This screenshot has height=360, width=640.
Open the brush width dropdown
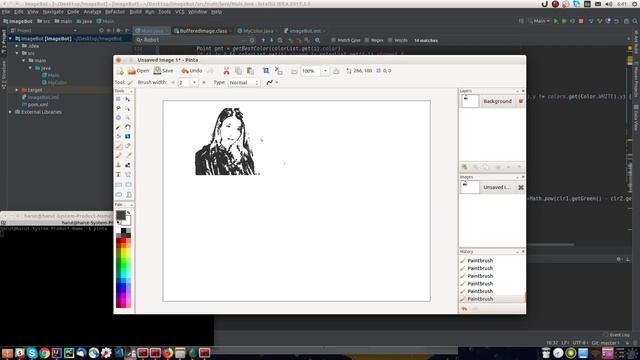click(194, 82)
